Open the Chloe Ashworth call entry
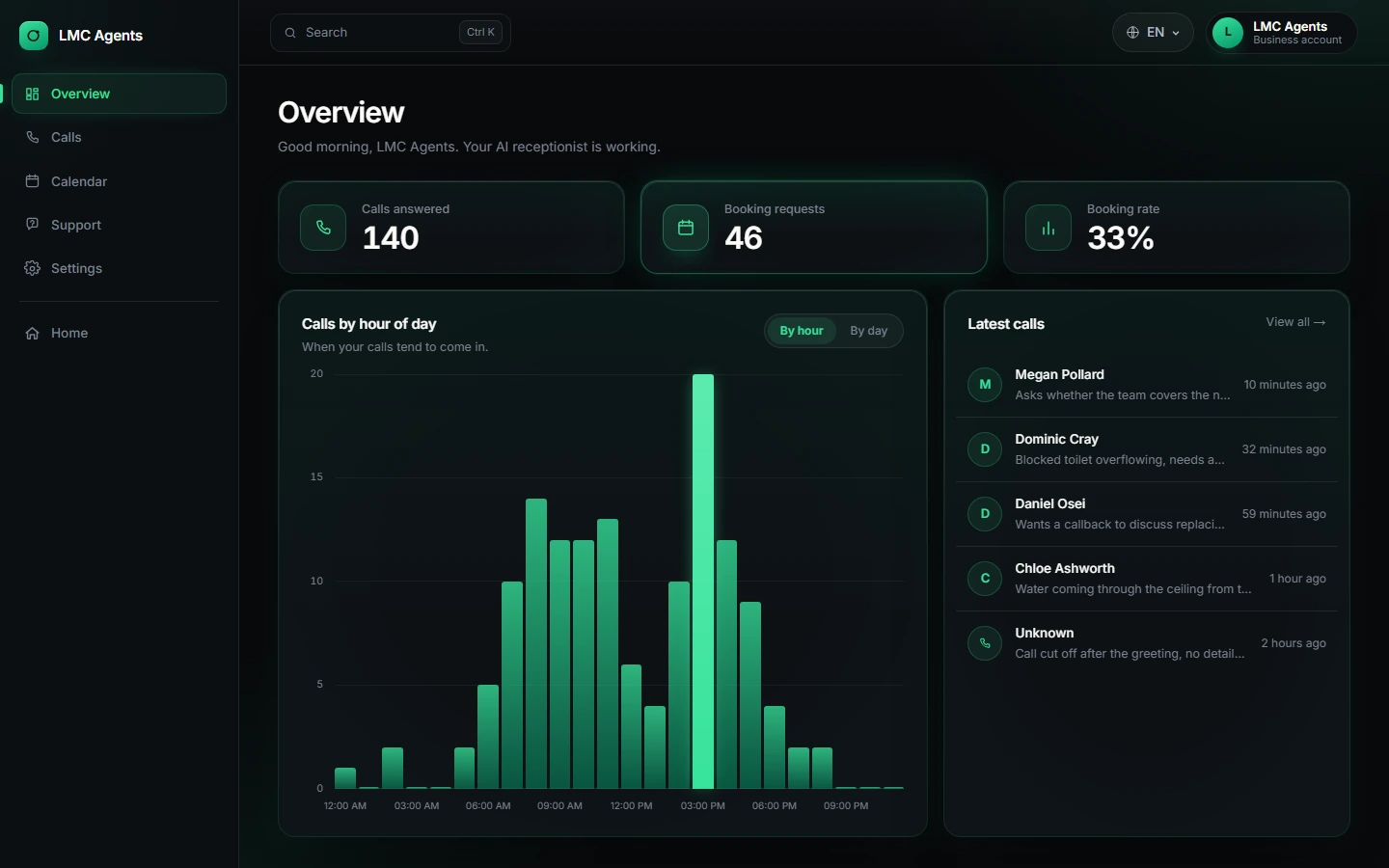1389x868 pixels. click(1147, 579)
